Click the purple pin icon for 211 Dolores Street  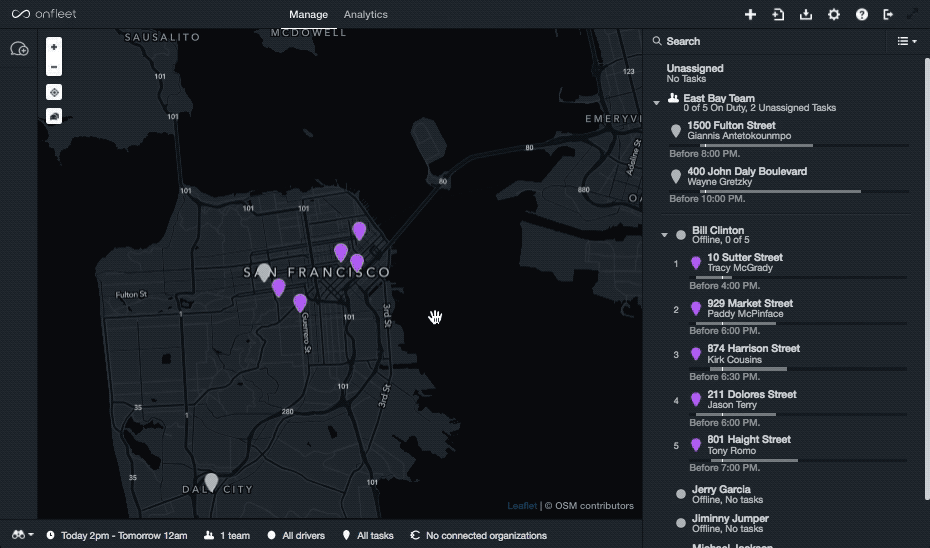pyautogui.click(x=696, y=400)
